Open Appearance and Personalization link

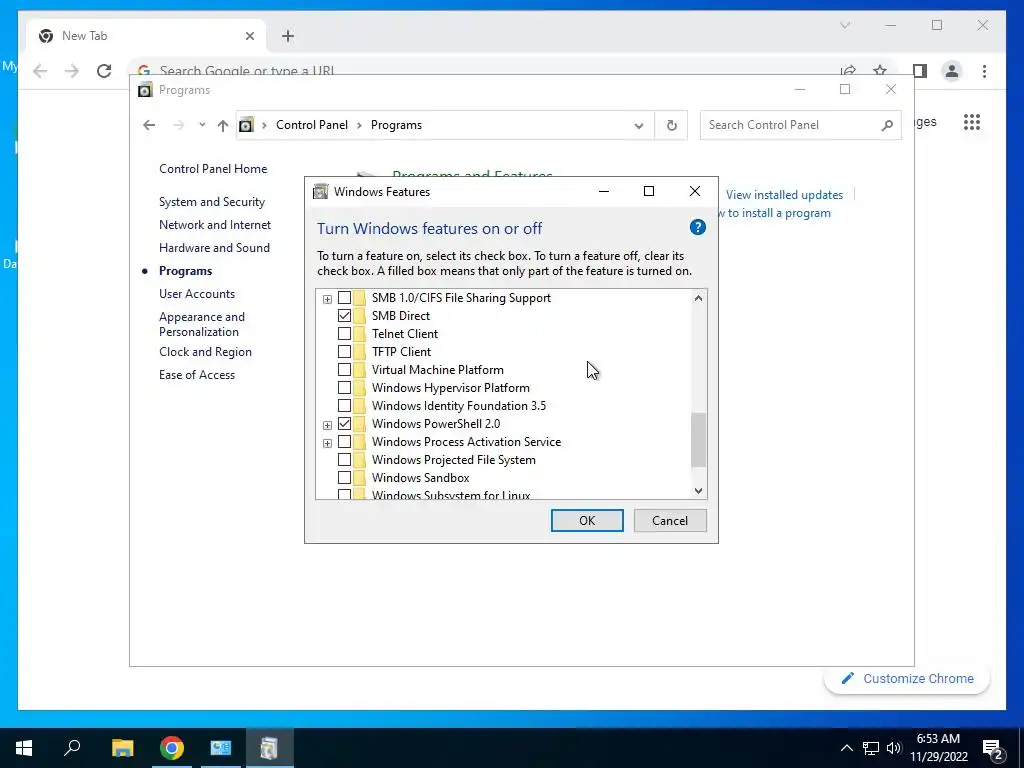202,325
